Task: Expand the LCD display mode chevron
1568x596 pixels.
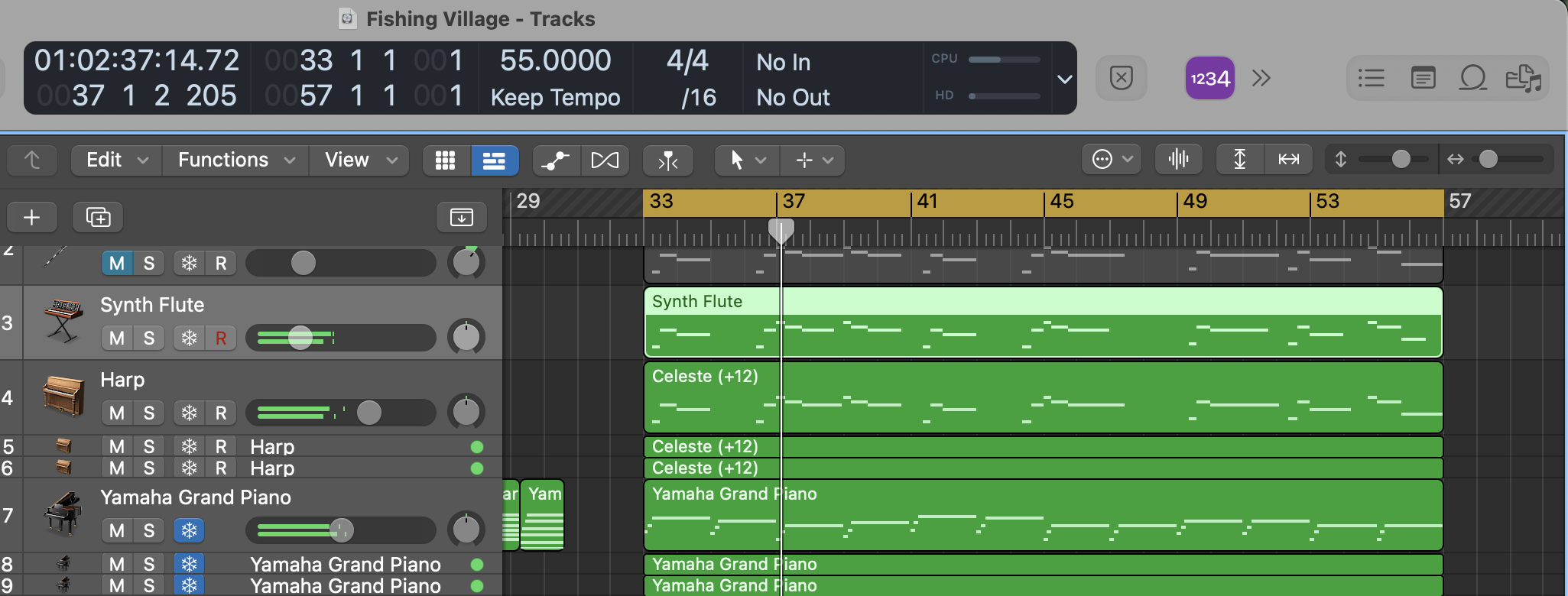Action: pyautogui.click(x=1064, y=79)
